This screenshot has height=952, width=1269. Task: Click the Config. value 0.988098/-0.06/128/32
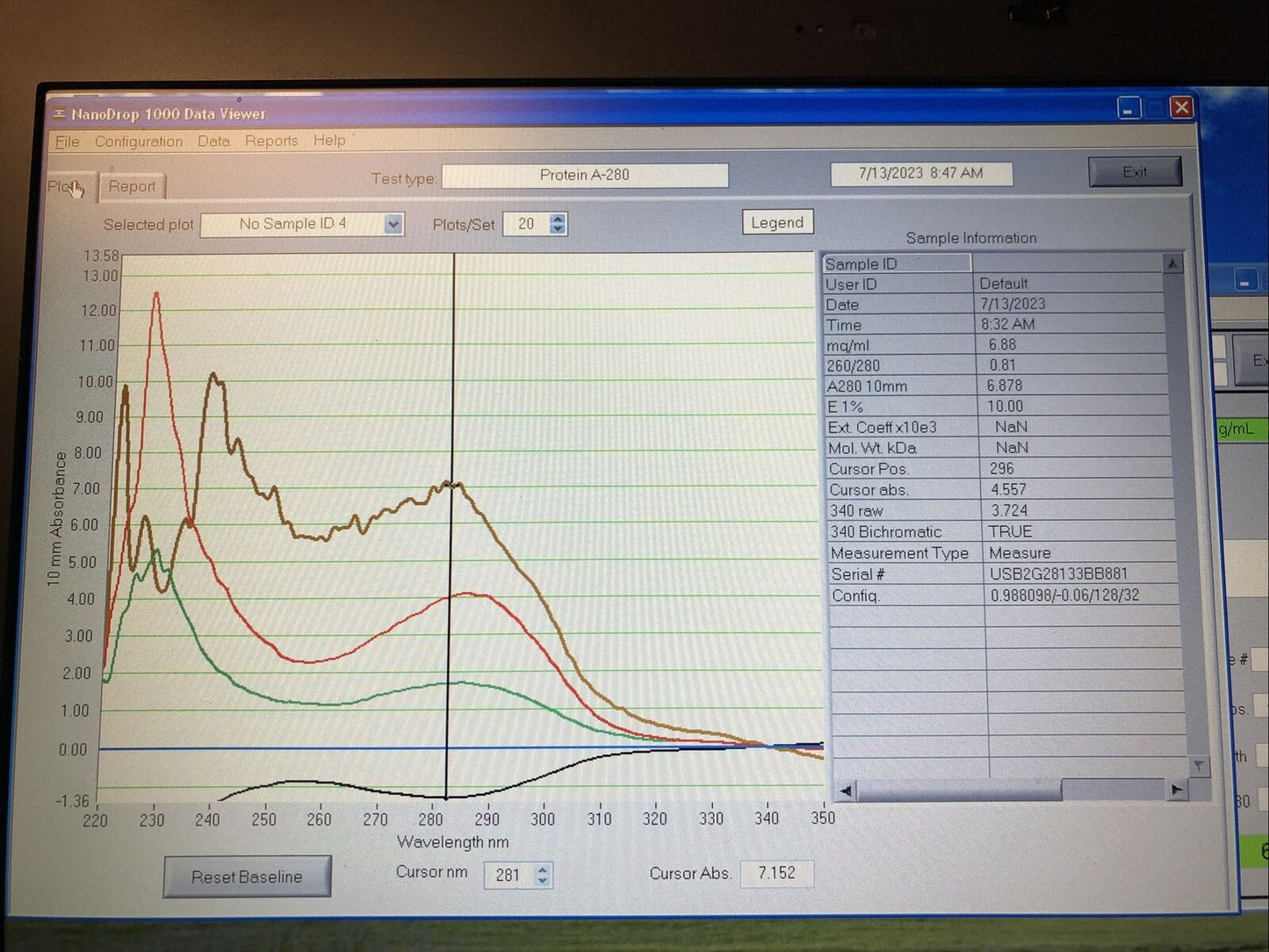coord(1064,595)
